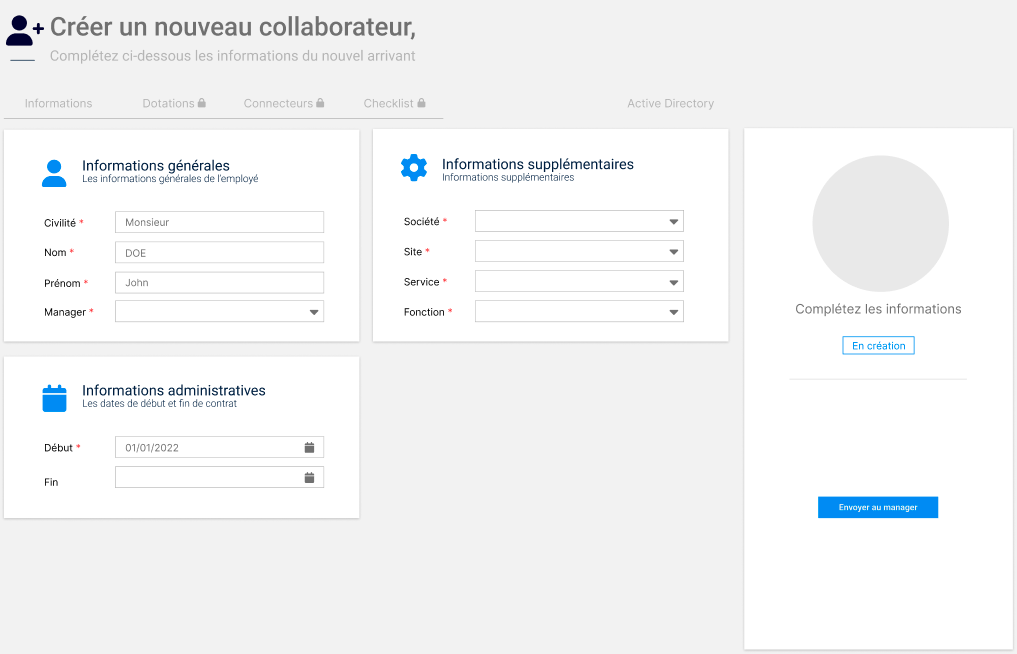Image resolution: width=1017 pixels, height=654 pixels.
Task: Open the date picker for Fin field
Action: point(310,477)
